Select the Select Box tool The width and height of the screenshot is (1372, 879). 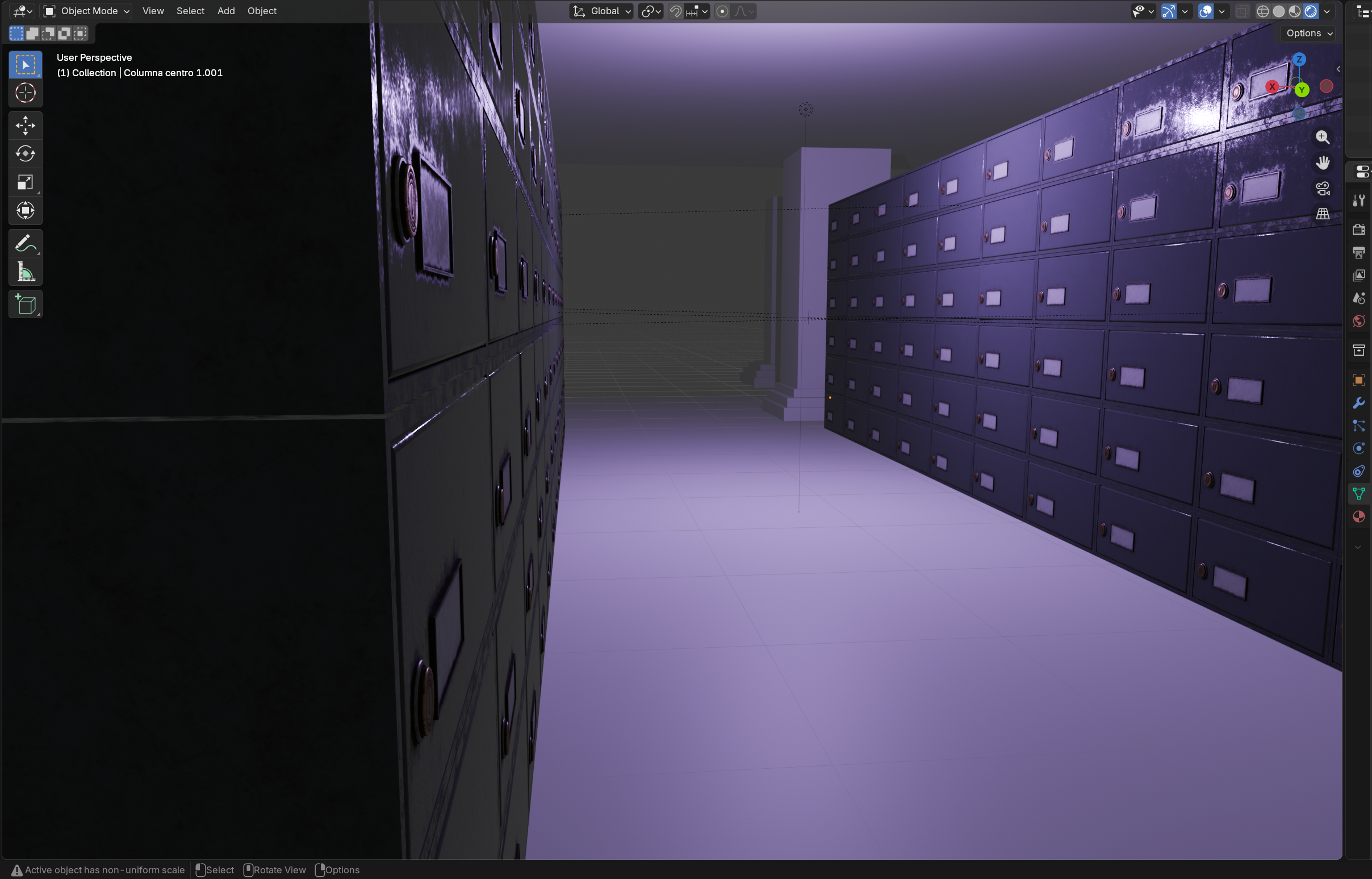[x=25, y=65]
